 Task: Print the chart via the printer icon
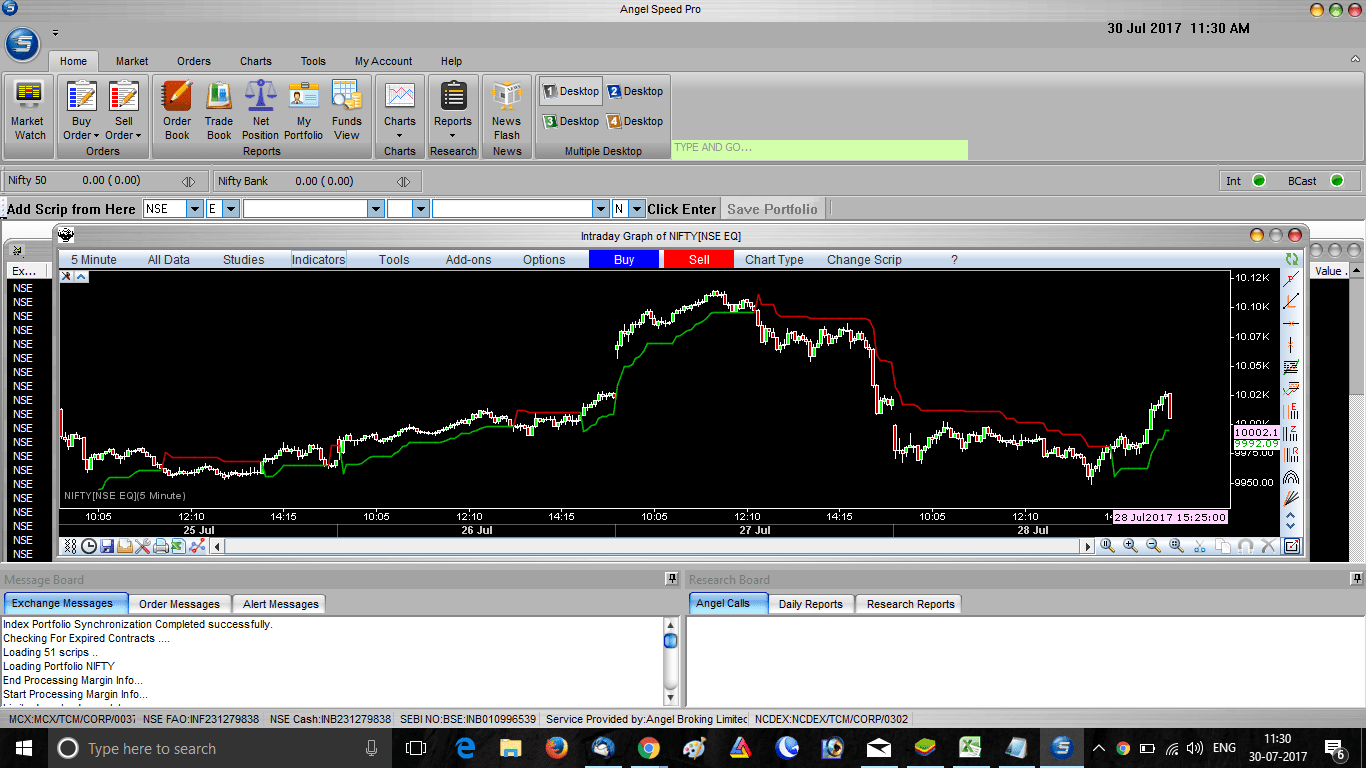(x=163, y=546)
